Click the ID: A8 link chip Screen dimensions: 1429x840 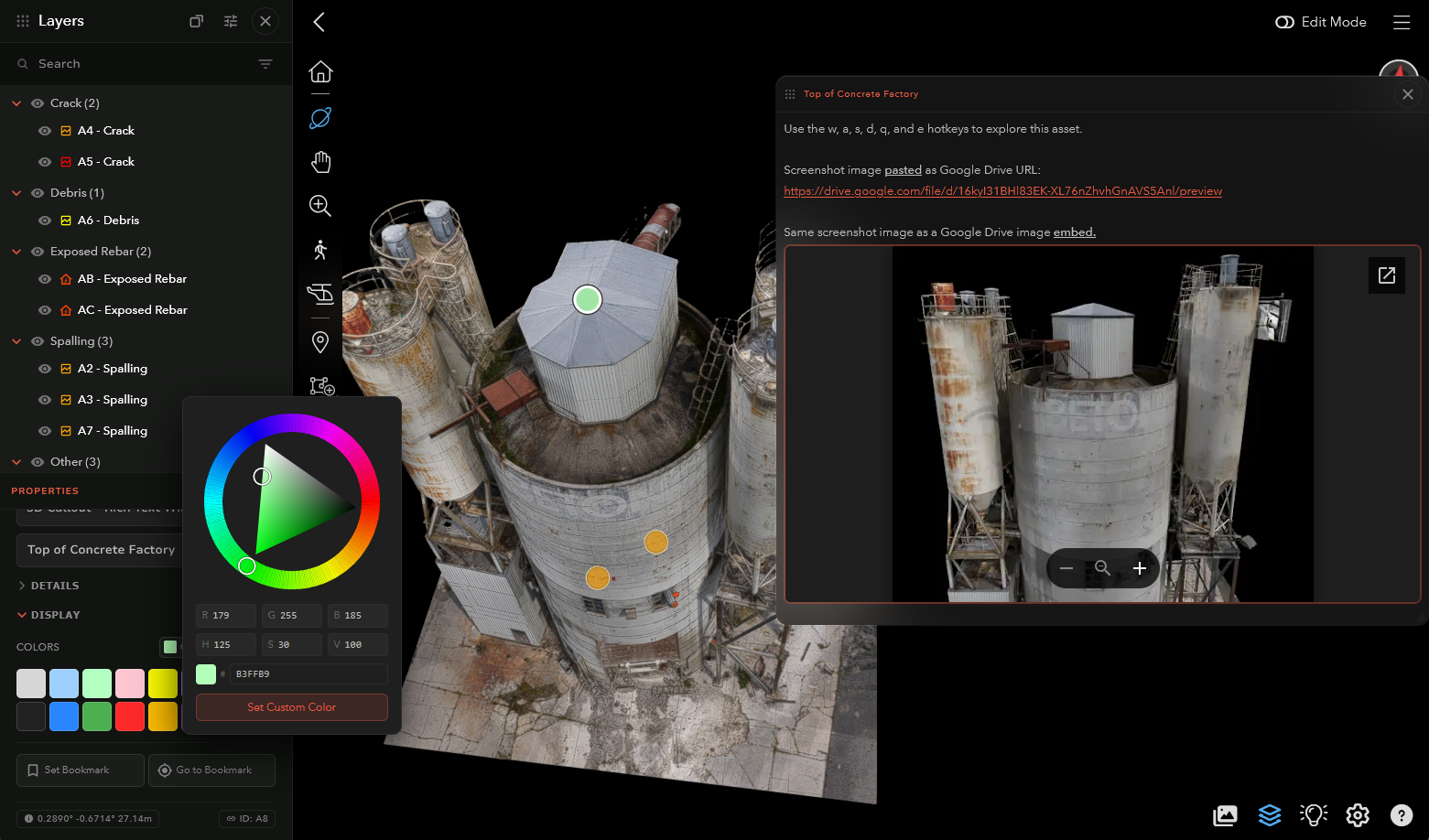point(247,819)
